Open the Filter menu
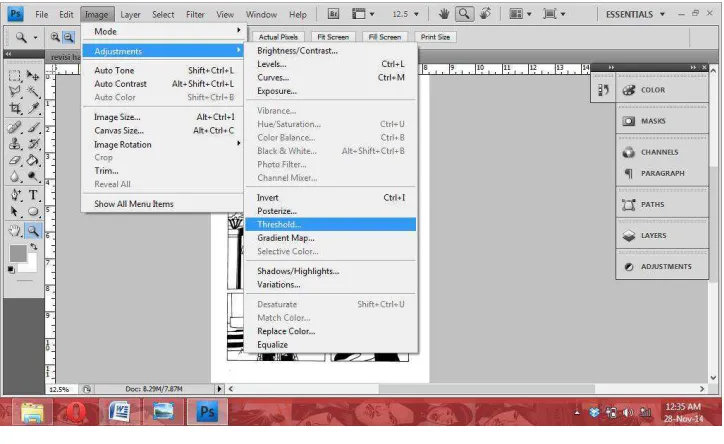The image size is (724, 444). point(195,14)
